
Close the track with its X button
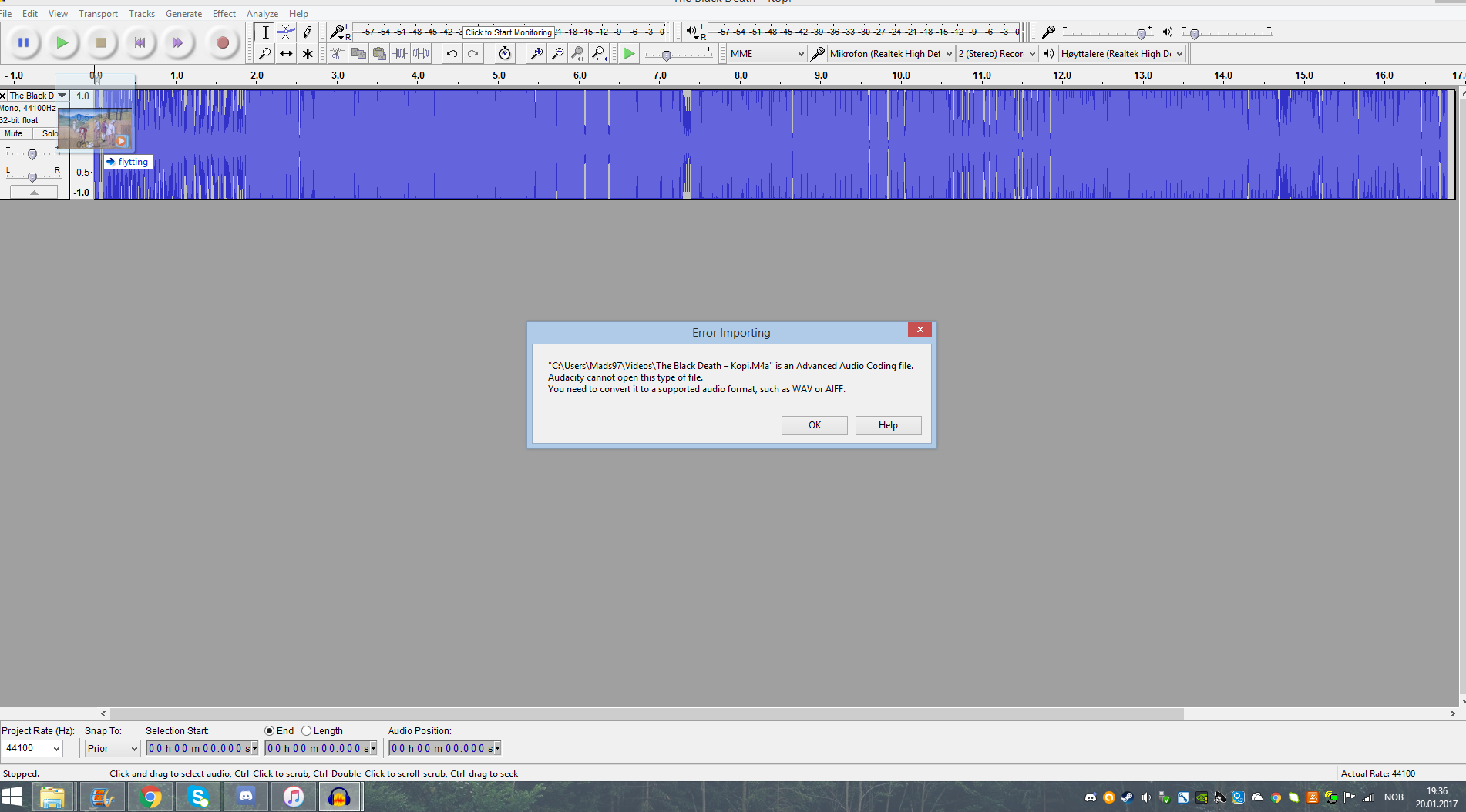3,96
